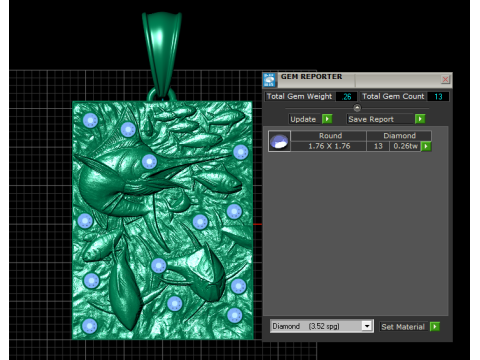480x360 pixels.
Task: Click the green arrow beside Update
Action: coord(327,119)
